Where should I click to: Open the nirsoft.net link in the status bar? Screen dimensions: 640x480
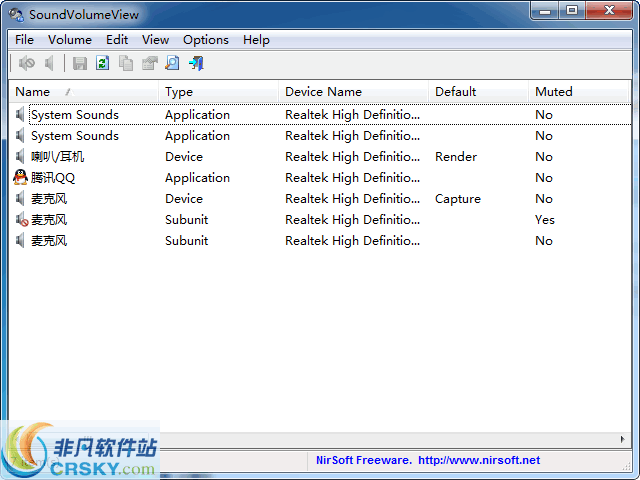479,460
